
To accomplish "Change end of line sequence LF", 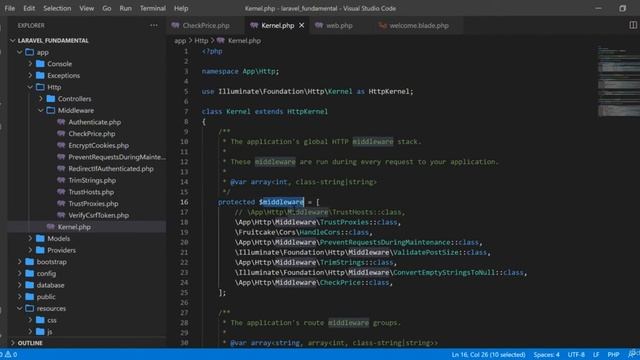I will click(596, 355).
